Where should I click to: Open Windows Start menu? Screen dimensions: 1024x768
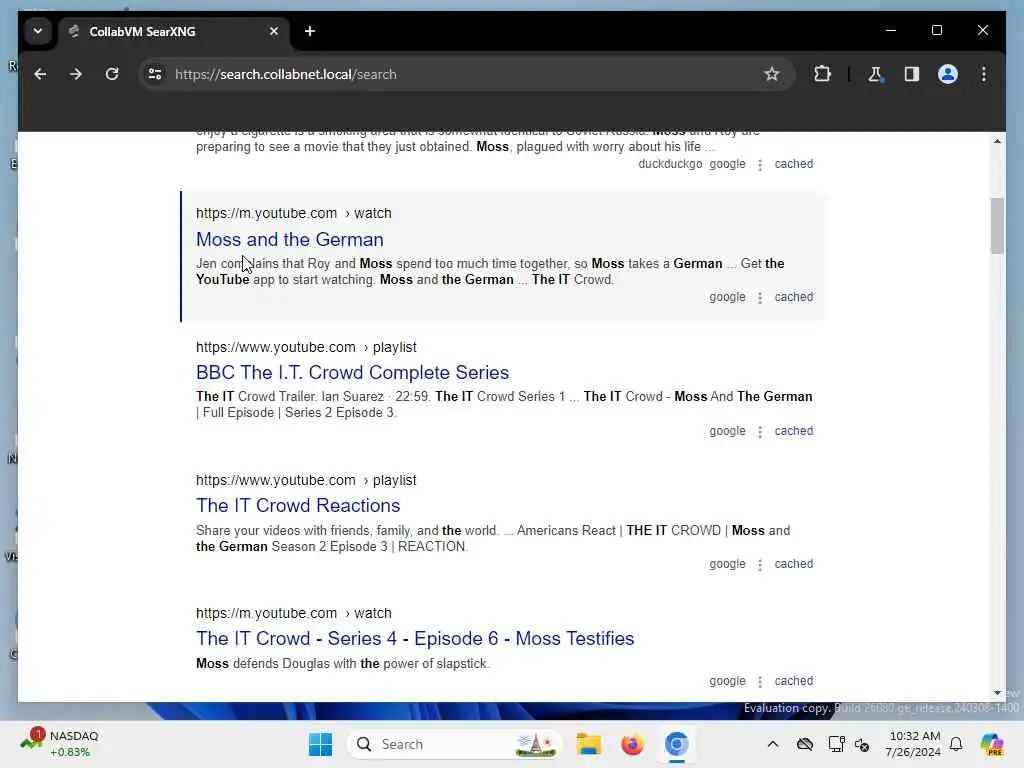[x=320, y=744]
